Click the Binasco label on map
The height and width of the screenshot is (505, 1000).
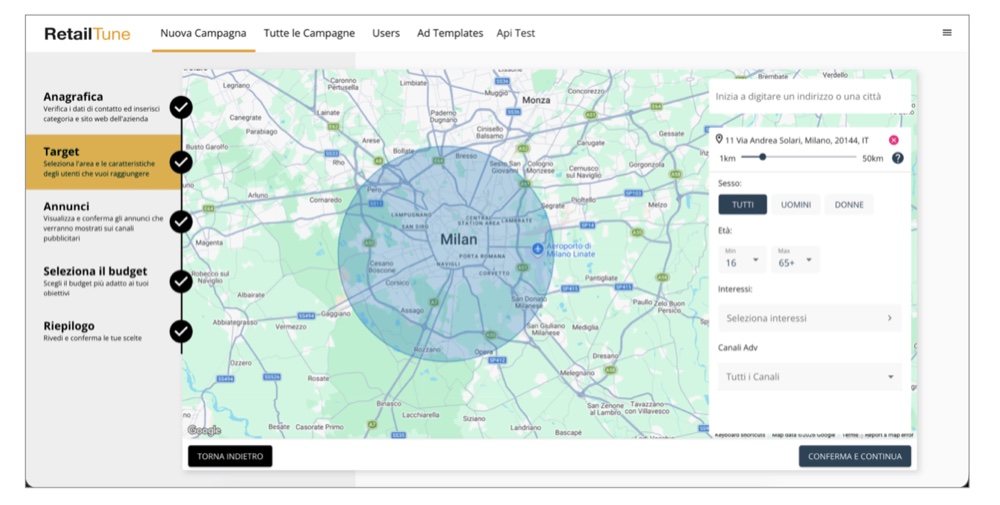[x=388, y=404]
